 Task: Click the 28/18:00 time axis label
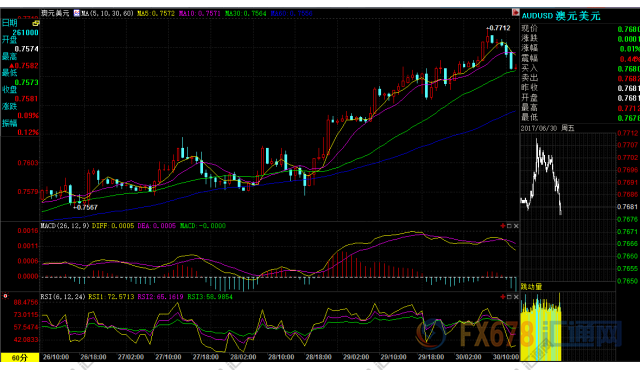(x=318, y=357)
